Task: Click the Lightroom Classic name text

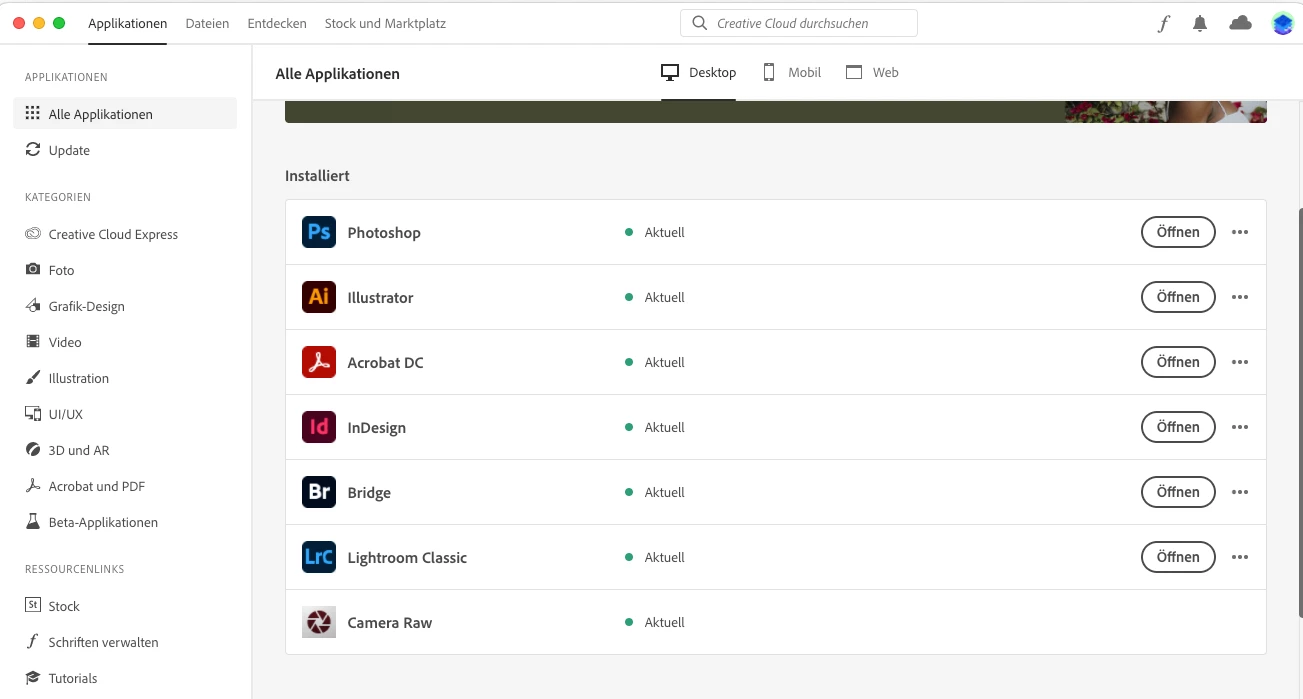Action: pyautogui.click(x=407, y=557)
